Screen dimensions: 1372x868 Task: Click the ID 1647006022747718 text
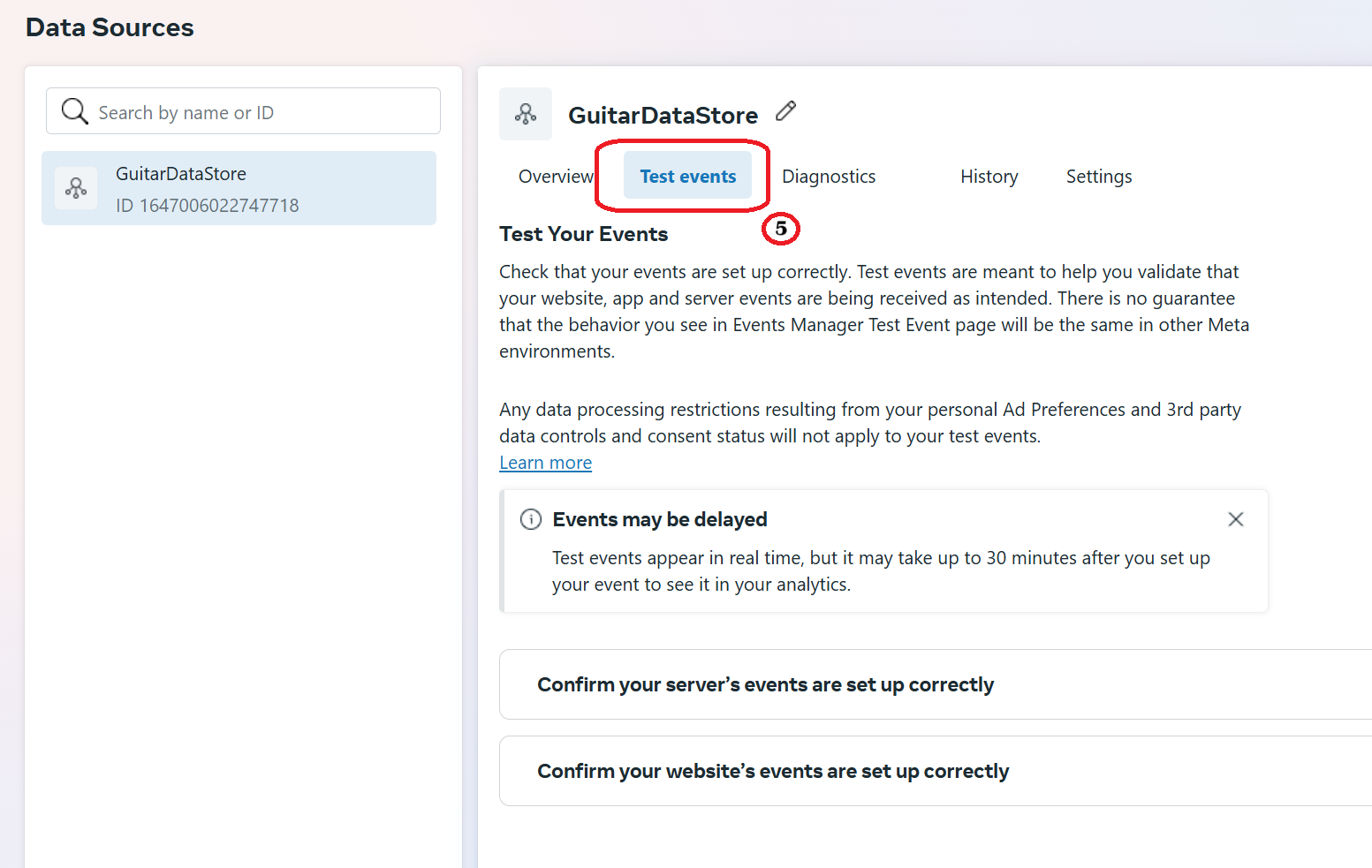click(x=208, y=206)
